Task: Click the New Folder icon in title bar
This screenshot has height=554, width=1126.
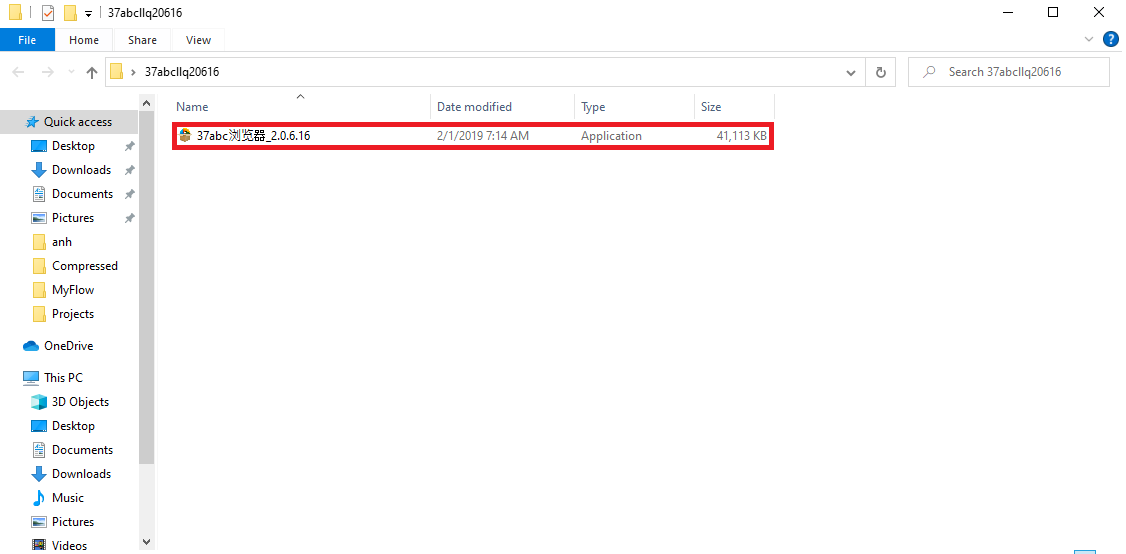Action: 70,13
